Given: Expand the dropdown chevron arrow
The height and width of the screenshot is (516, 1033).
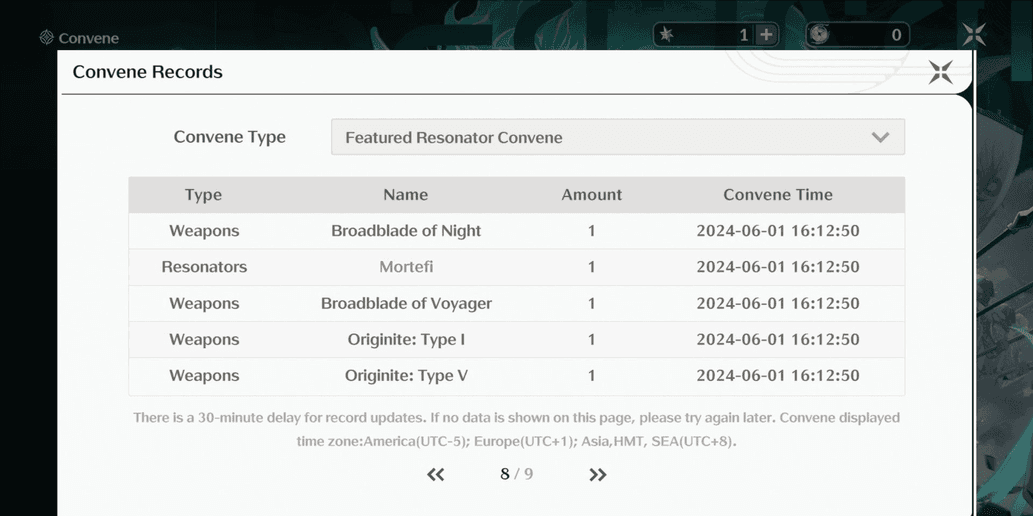Looking at the screenshot, I should tap(880, 137).
